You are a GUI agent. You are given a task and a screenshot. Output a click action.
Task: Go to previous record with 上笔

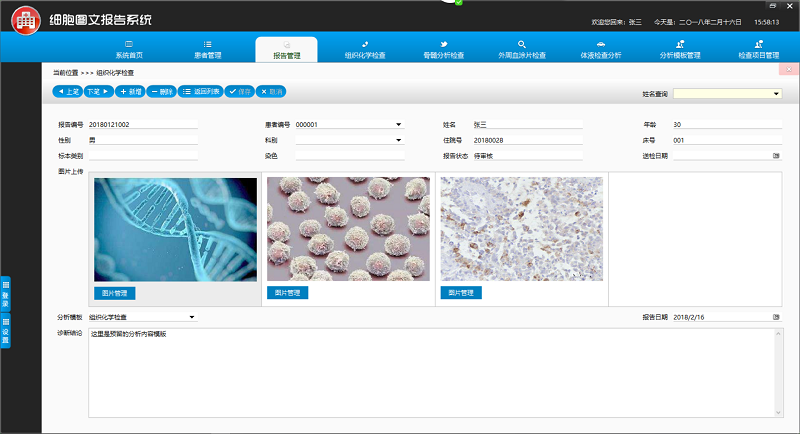click(67, 92)
